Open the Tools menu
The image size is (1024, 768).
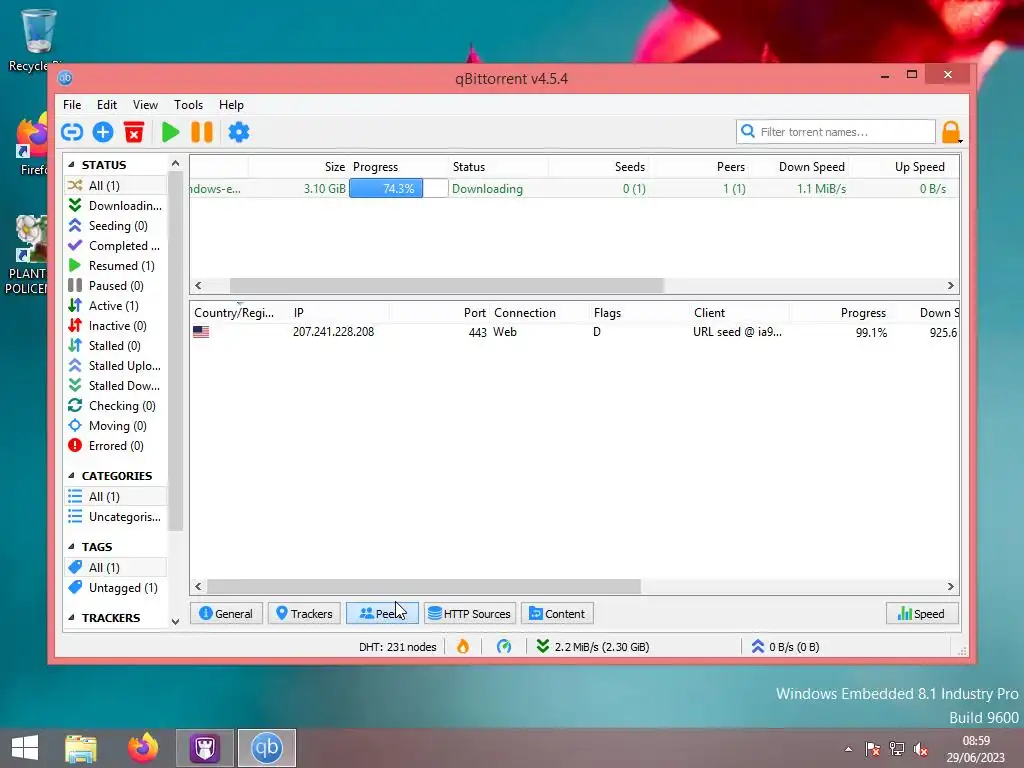pos(188,104)
